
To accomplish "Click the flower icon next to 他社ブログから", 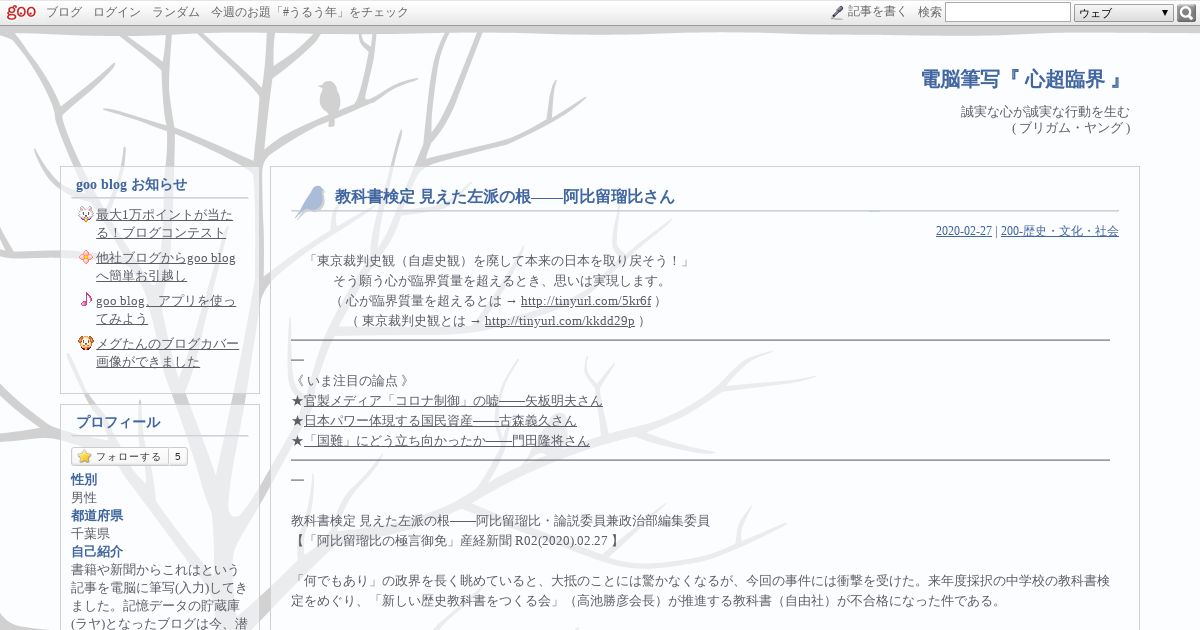I will tap(85, 257).
